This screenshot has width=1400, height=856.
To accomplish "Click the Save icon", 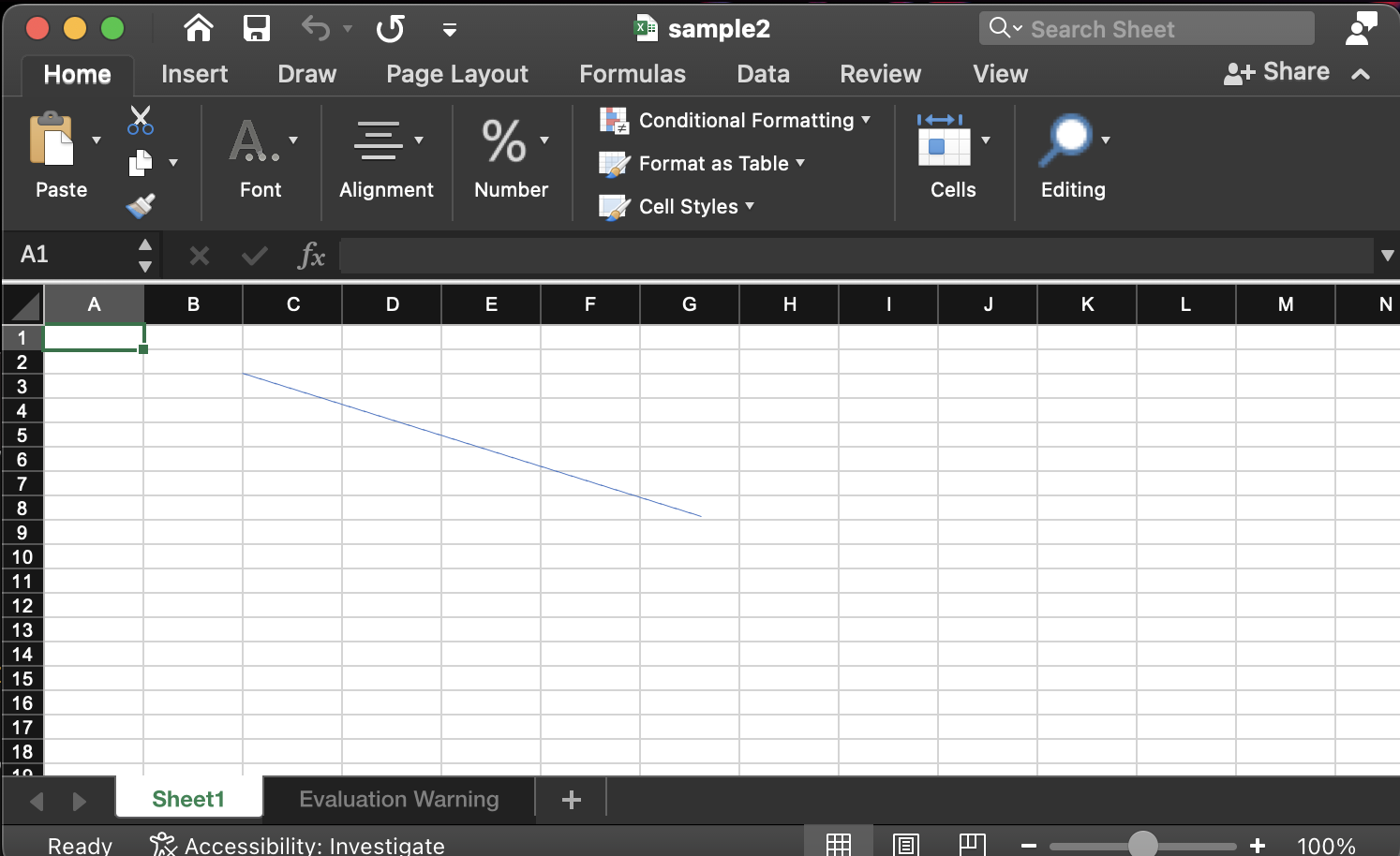I will 256,28.
